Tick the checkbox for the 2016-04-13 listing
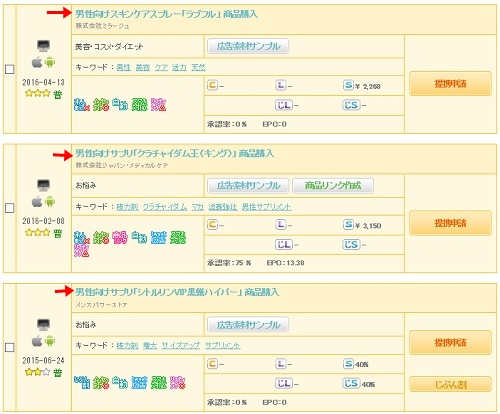The height and width of the screenshot is (414, 500). [10, 69]
